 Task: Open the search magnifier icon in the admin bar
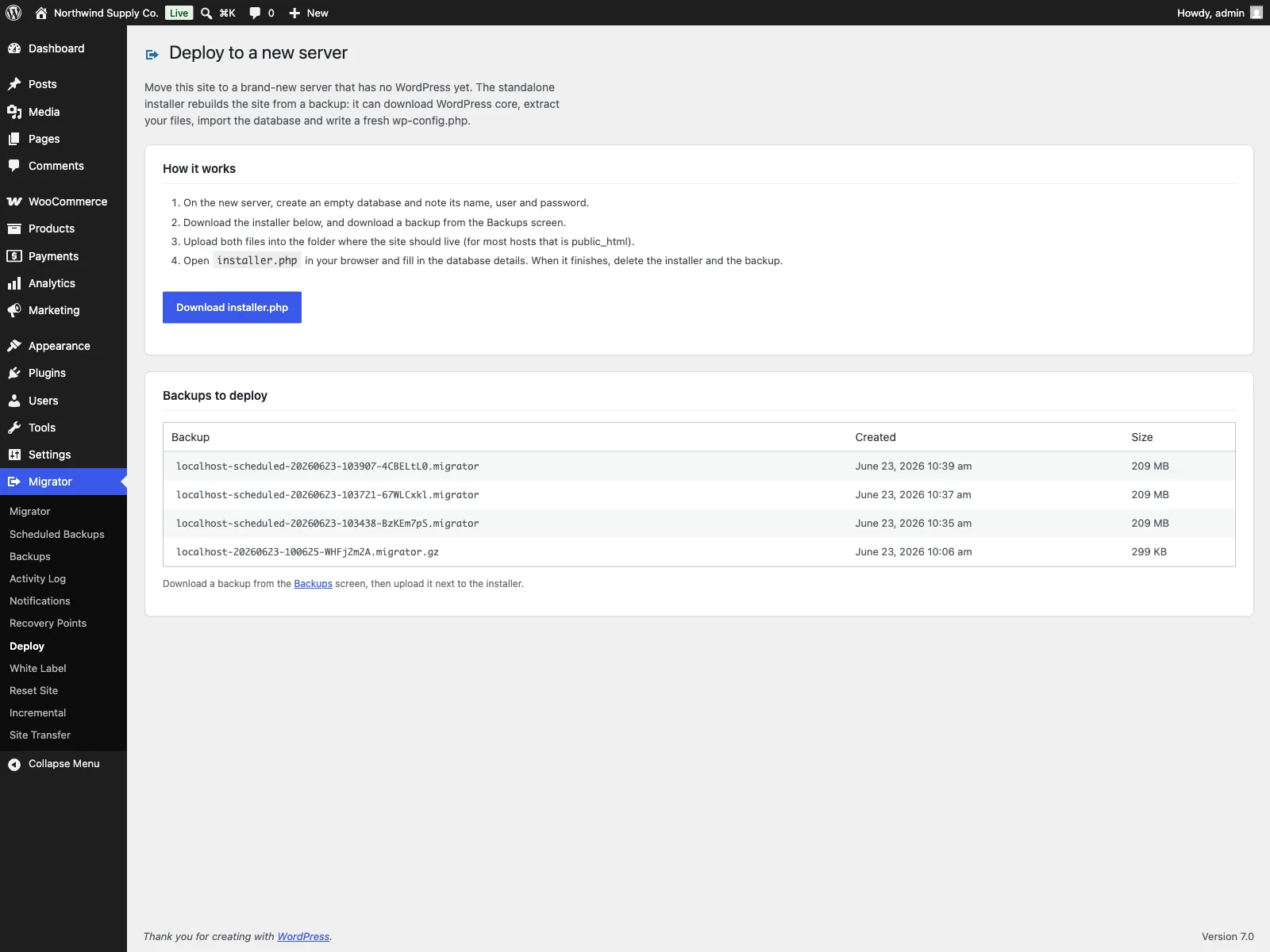206,13
